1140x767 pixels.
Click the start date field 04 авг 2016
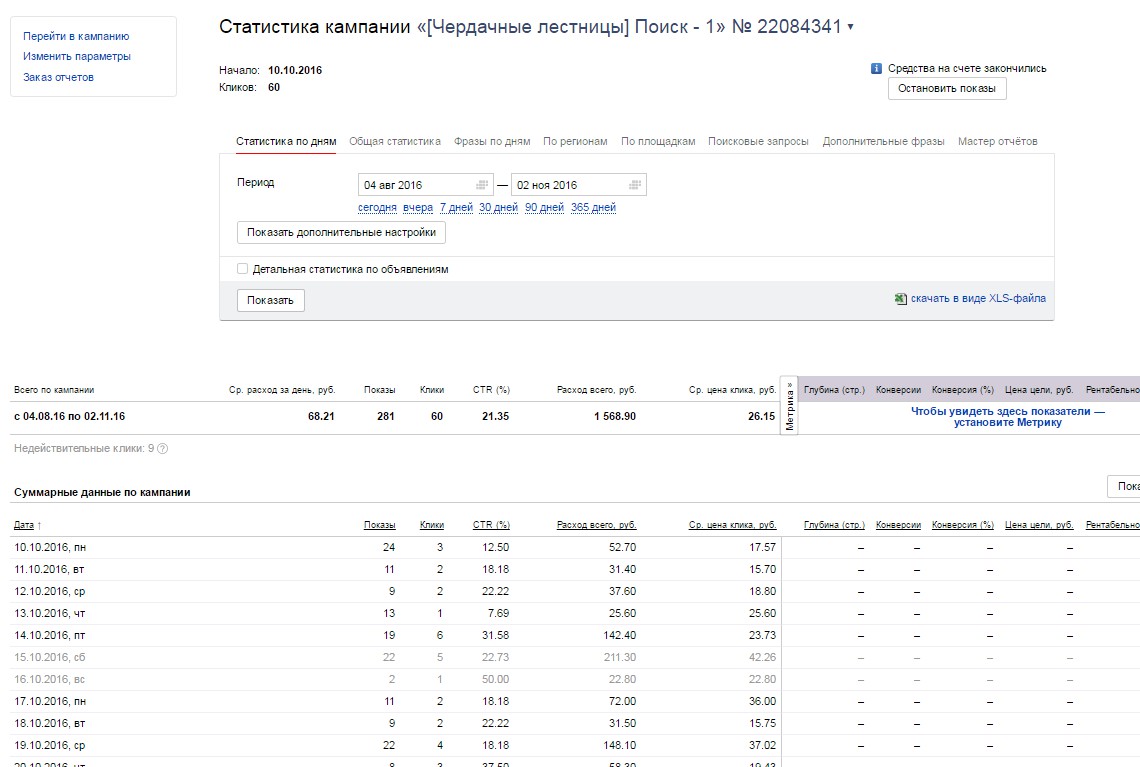coord(425,185)
